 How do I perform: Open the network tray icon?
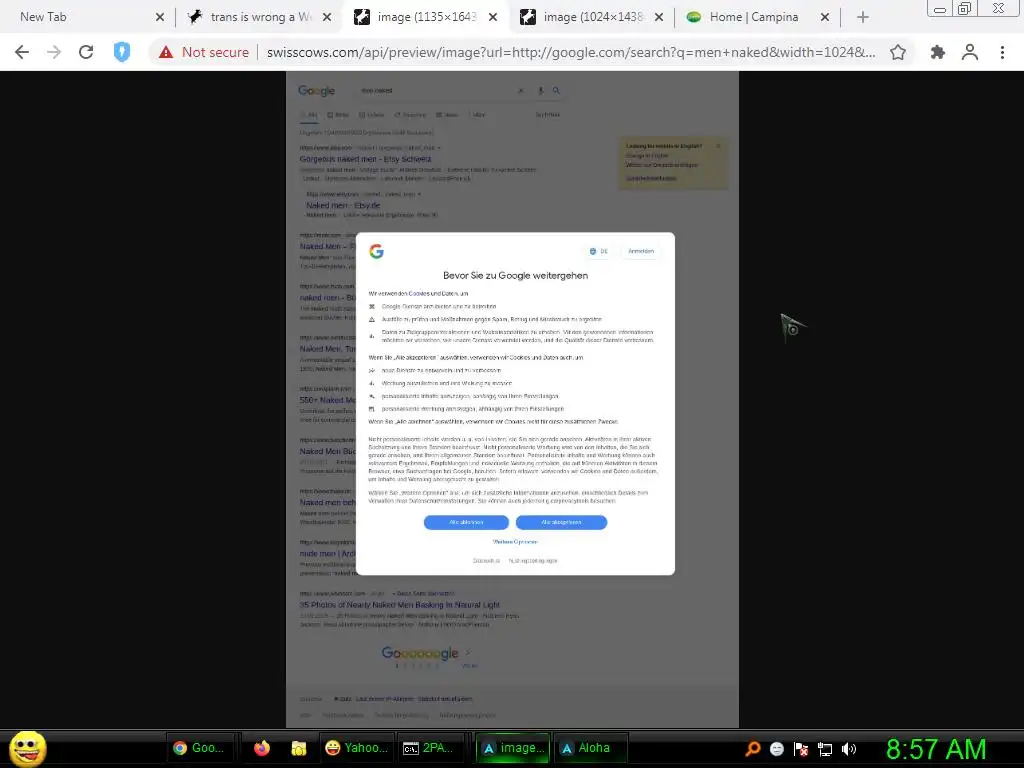(x=825, y=749)
